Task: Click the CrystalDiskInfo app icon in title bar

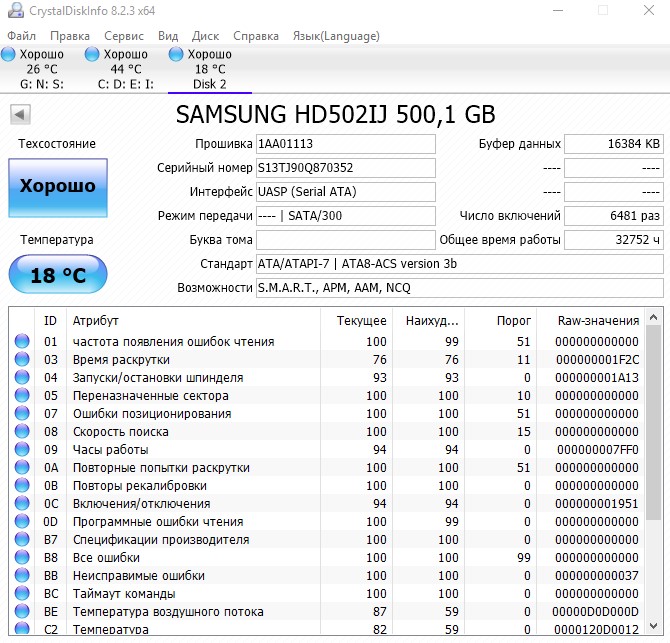Action: click(12, 11)
